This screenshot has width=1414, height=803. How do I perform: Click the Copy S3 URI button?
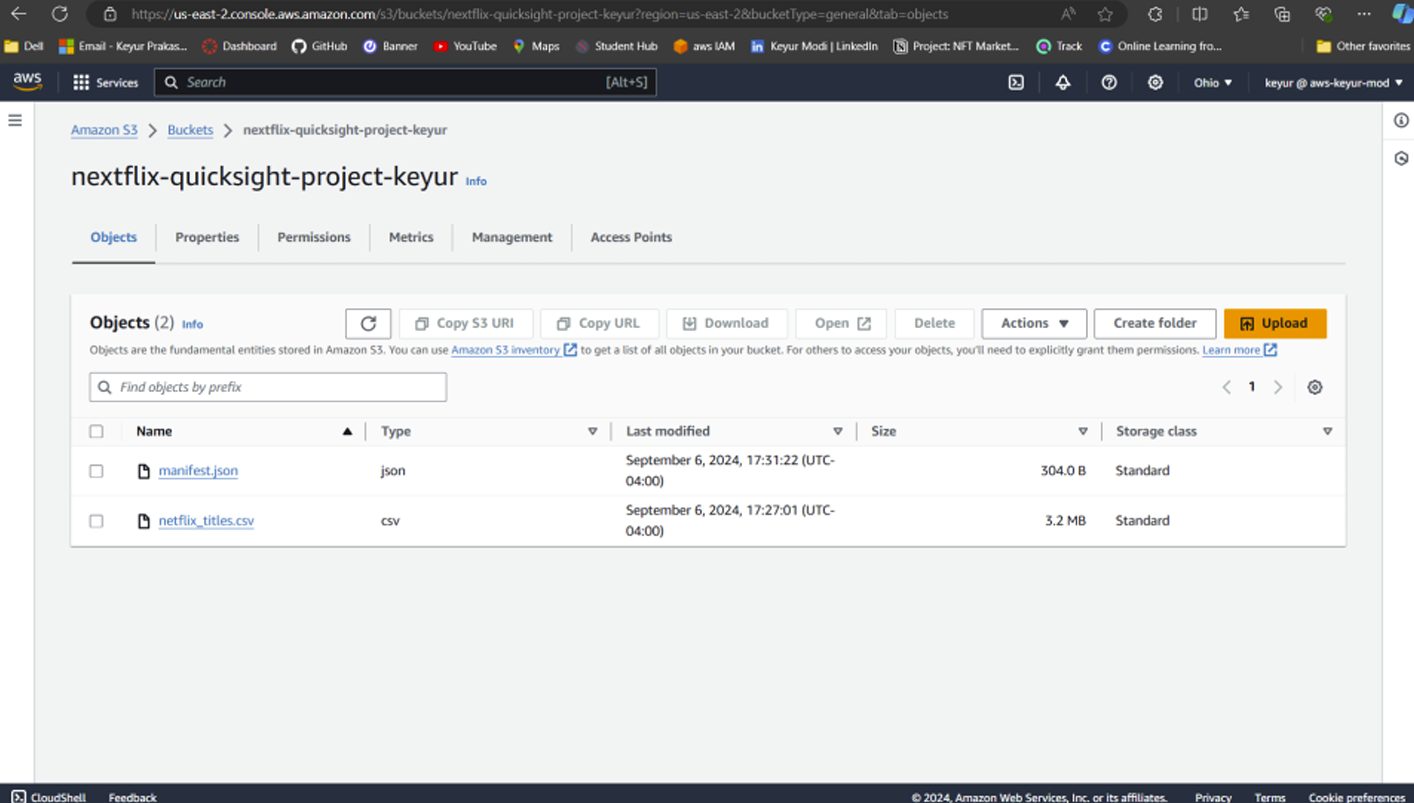pos(466,323)
